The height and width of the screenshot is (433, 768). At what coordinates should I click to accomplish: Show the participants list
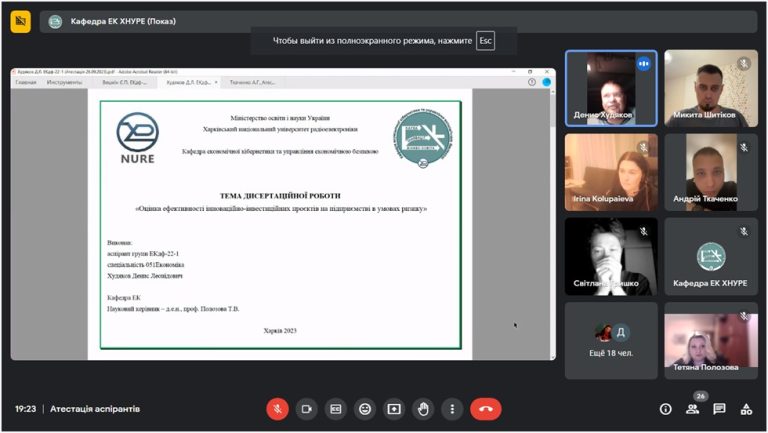coord(692,409)
